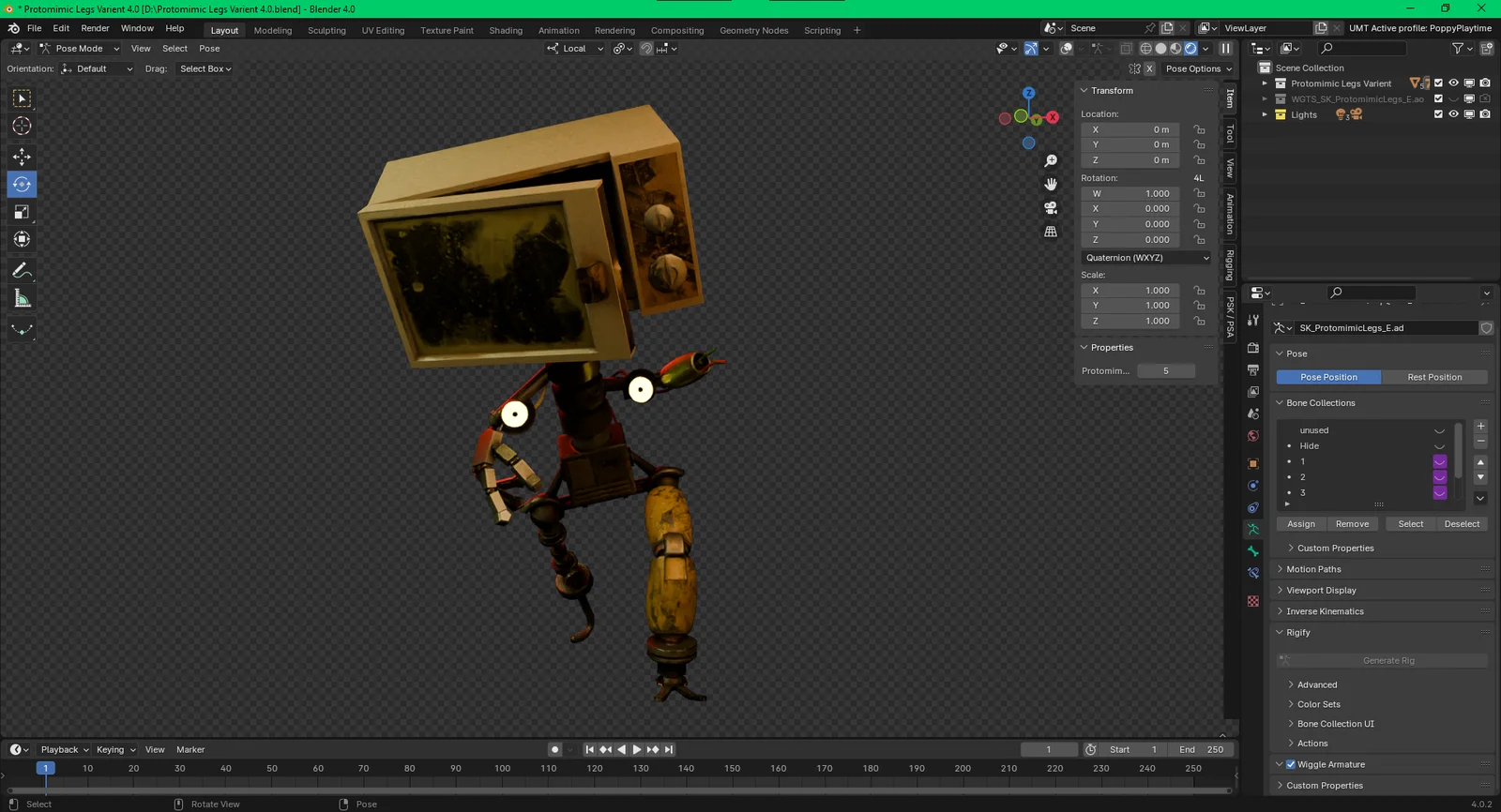Screen dimensions: 1501x812
Task: Switch to the Sculpting workspace tab
Action: (326, 30)
